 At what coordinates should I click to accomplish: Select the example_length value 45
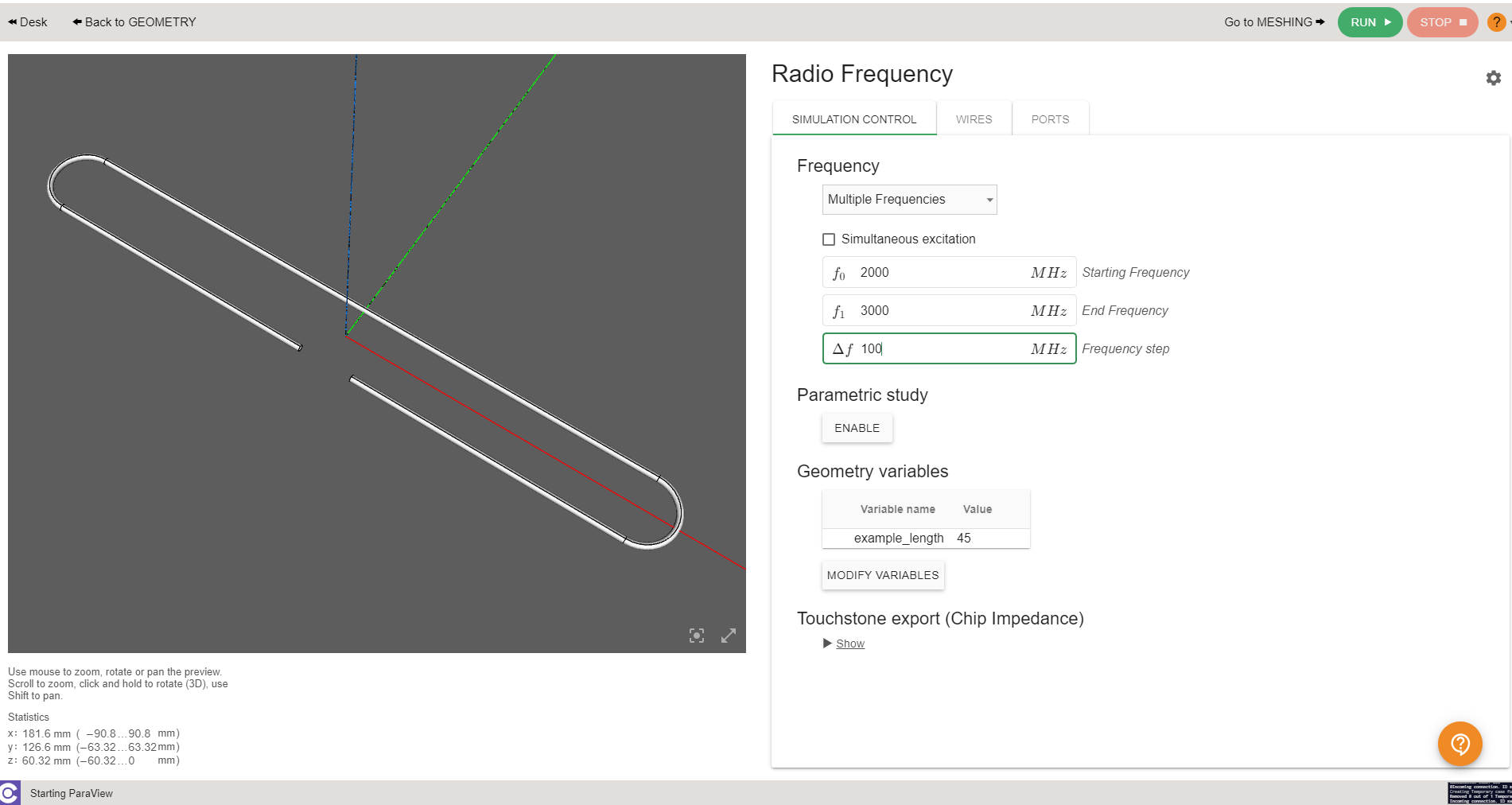(964, 539)
